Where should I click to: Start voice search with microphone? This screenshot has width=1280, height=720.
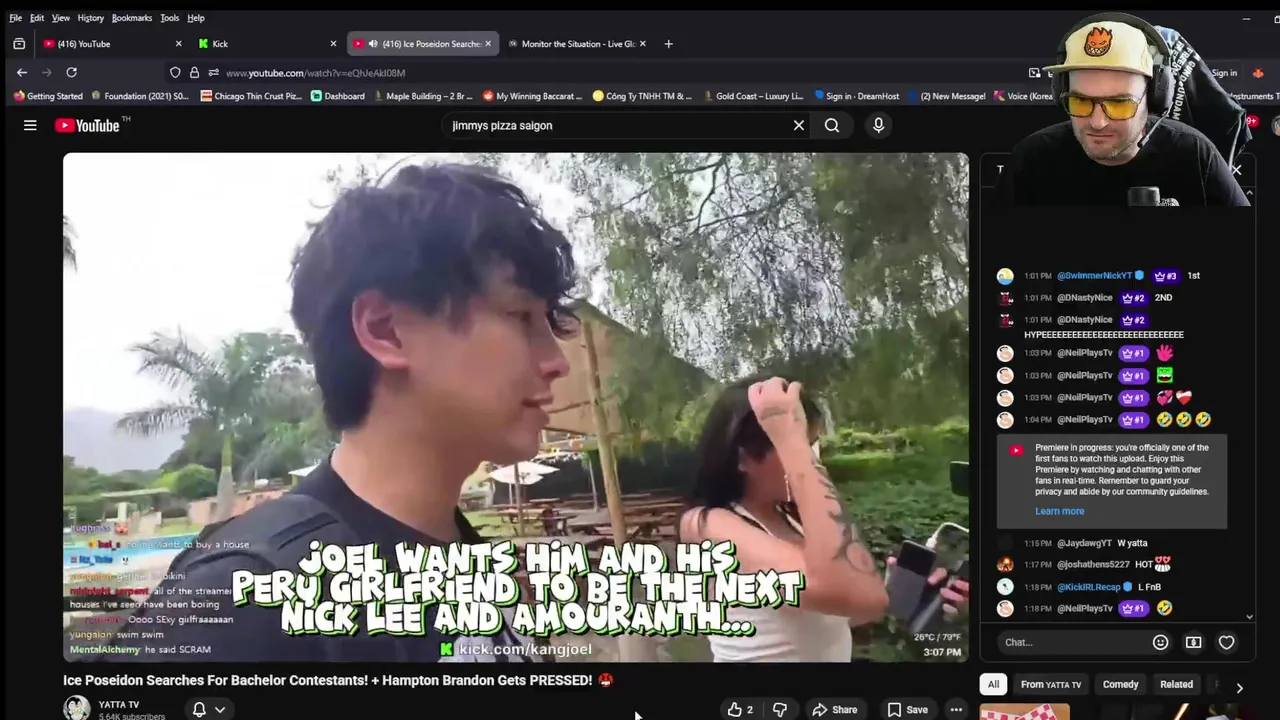tap(879, 125)
